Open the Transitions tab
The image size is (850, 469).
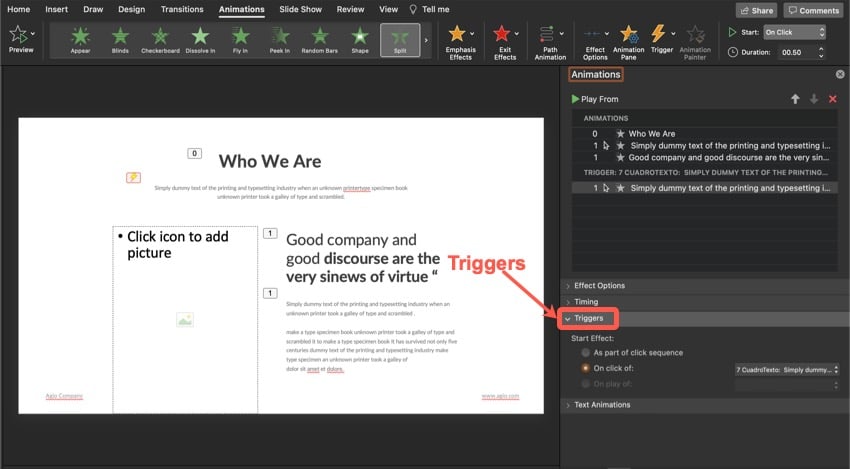pyautogui.click(x=182, y=9)
